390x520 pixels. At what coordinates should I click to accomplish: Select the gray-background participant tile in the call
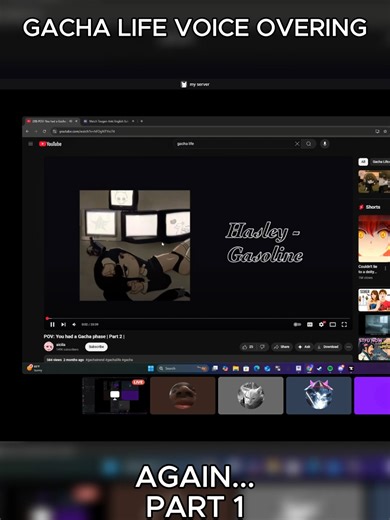(251, 396)
